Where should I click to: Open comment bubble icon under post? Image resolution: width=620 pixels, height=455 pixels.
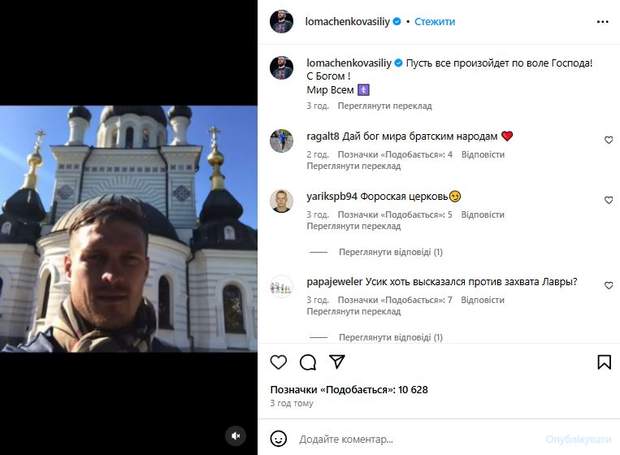pyautogui.click(x=308, y=362)
